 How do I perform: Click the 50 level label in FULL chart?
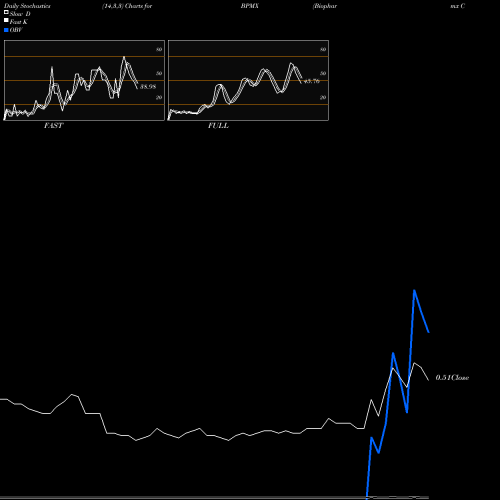pos(323,73)
